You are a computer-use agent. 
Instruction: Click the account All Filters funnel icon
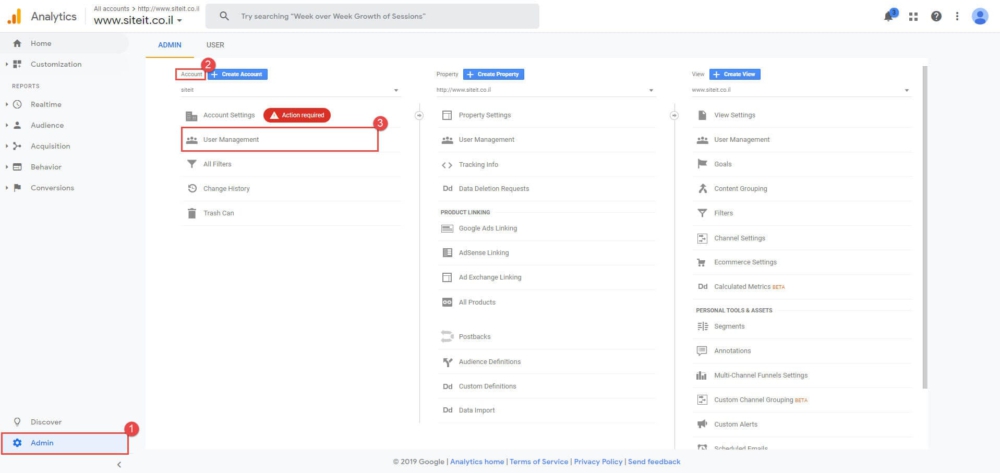(191, 164)
